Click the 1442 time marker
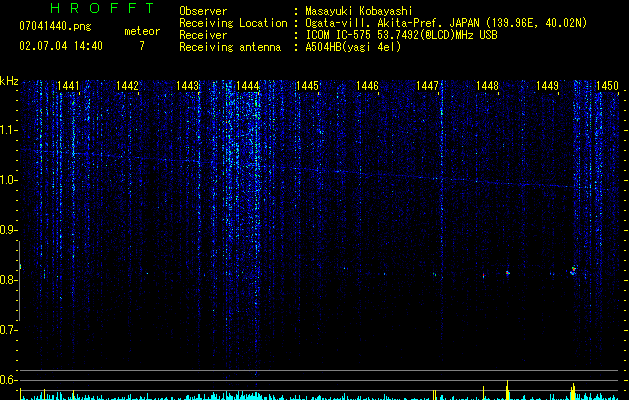The height and width of the screenshot is (400, 629). (128, 85)
